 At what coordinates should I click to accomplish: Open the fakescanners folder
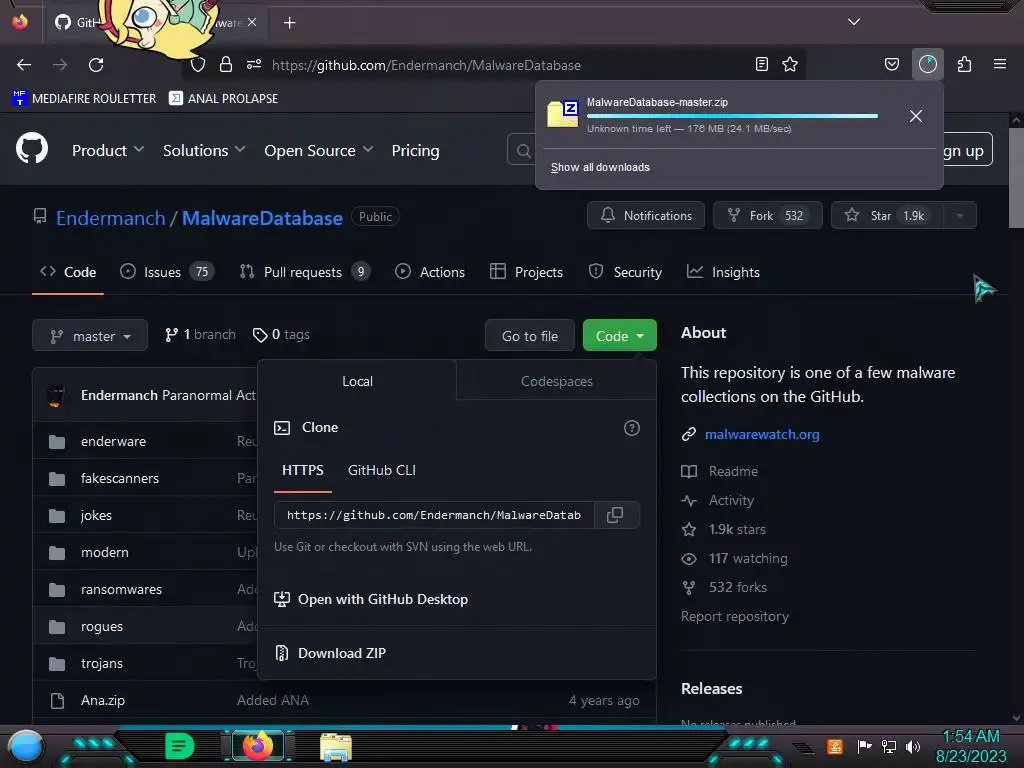coord(120,478)
